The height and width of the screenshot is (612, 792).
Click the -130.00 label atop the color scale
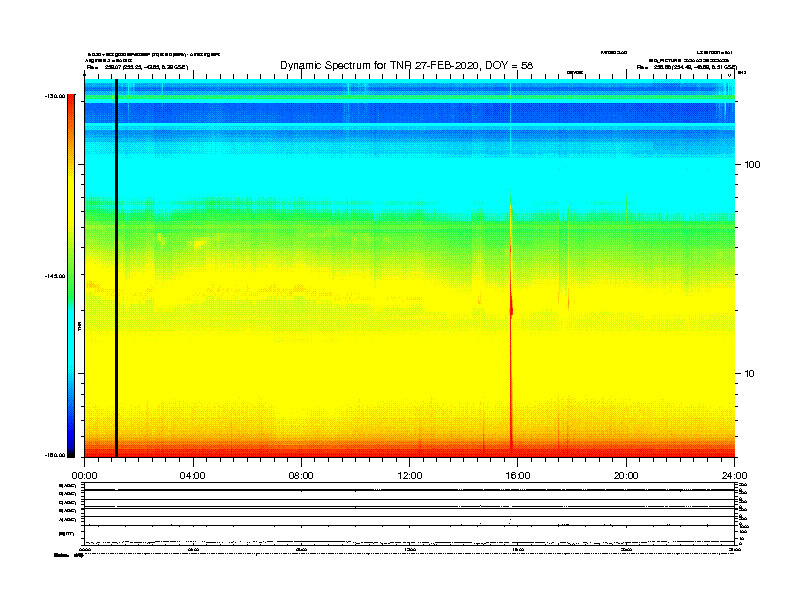(55, 96)
